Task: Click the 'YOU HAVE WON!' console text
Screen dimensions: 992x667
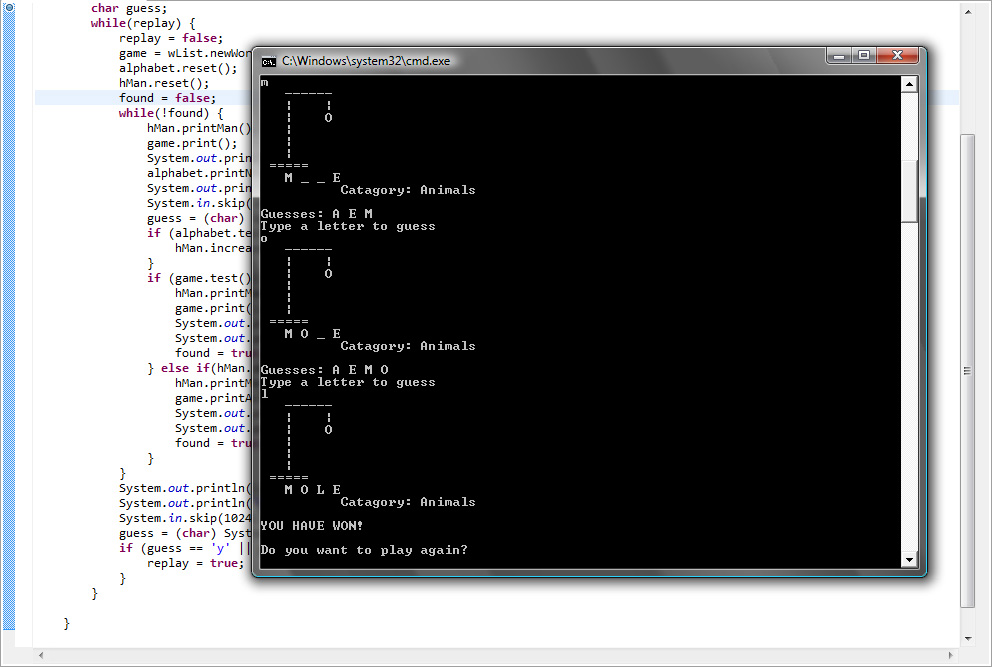Action: (311, 526)
